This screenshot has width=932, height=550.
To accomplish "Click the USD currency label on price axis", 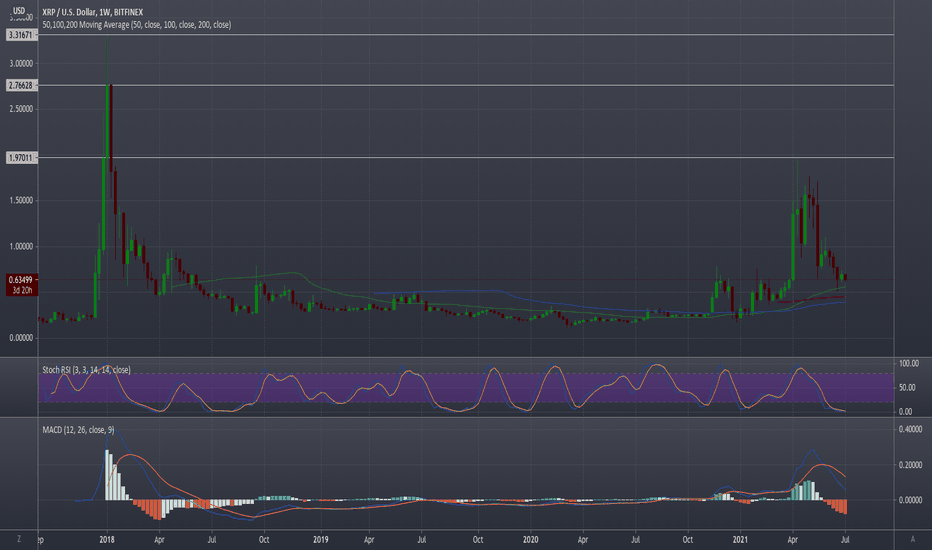I will [x=19, y=10].
